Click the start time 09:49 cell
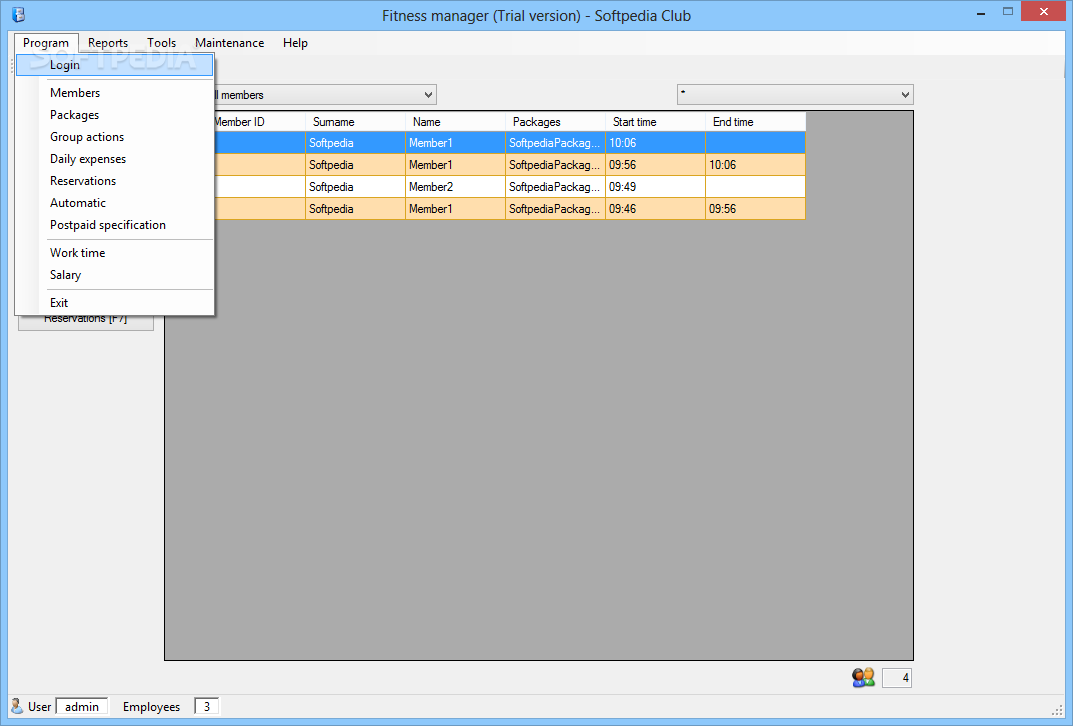The height and width of the screenshot is (726, 1073). click(655, 187)
